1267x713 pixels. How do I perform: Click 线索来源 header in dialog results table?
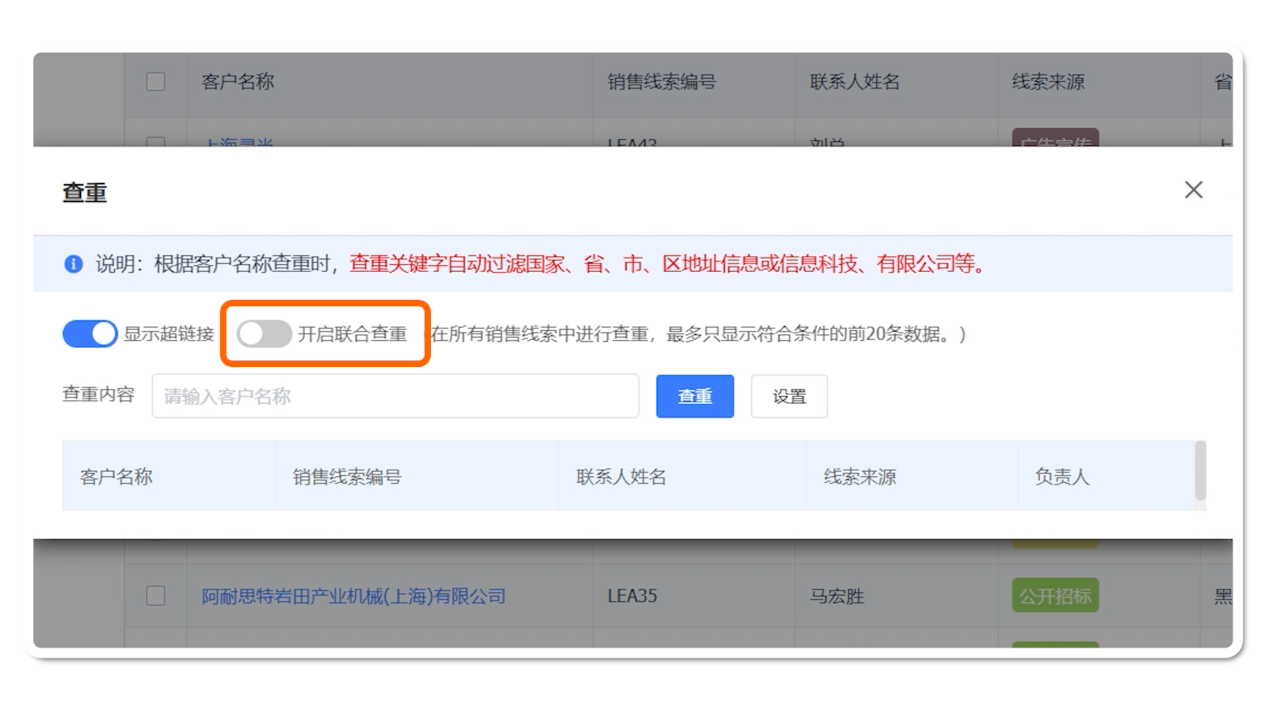tap(860, 477)
